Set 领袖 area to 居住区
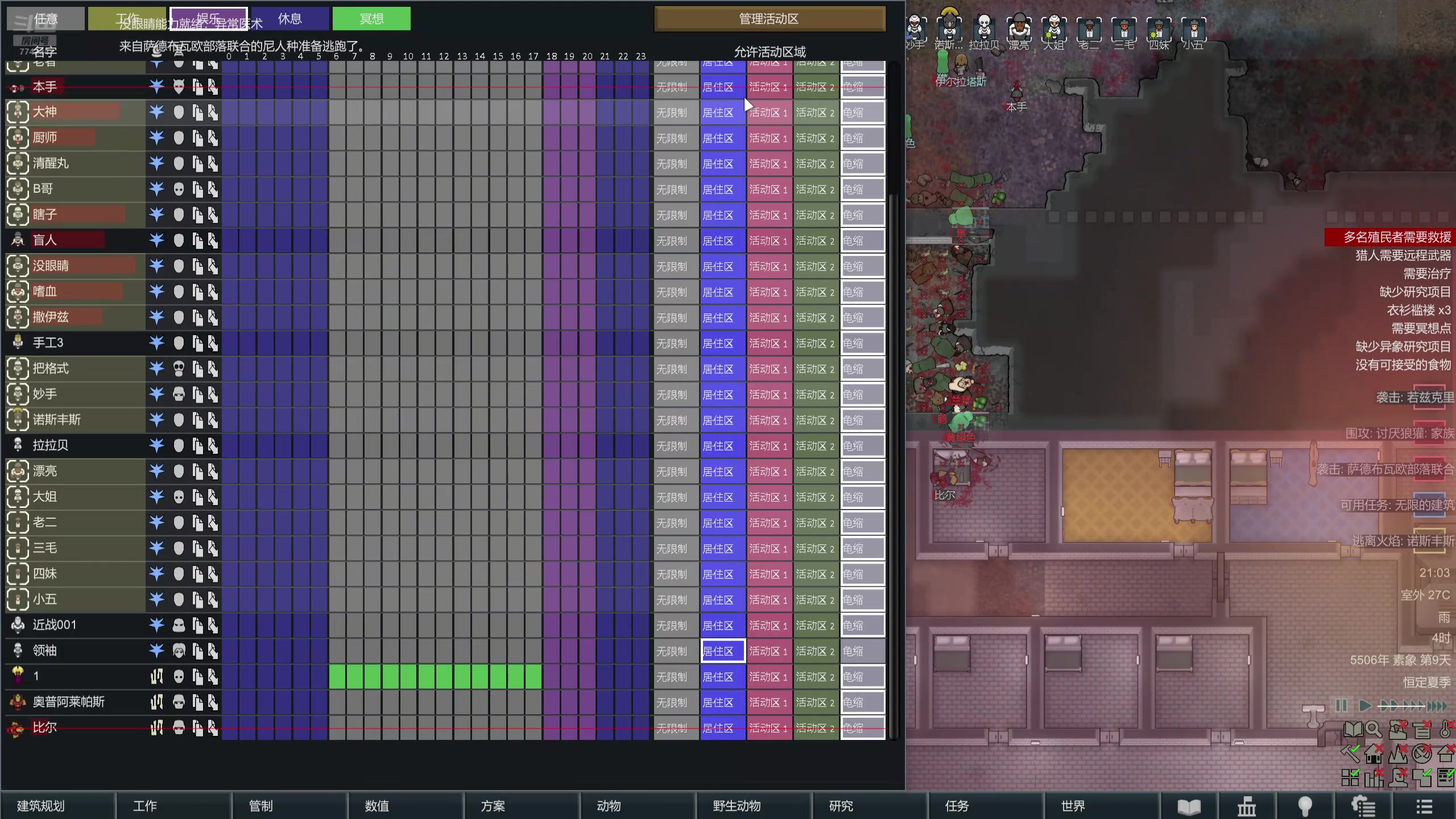Image resolution: width=1456 pixels, height=819 pixels. pyautogui.click(x=723, y=651)
